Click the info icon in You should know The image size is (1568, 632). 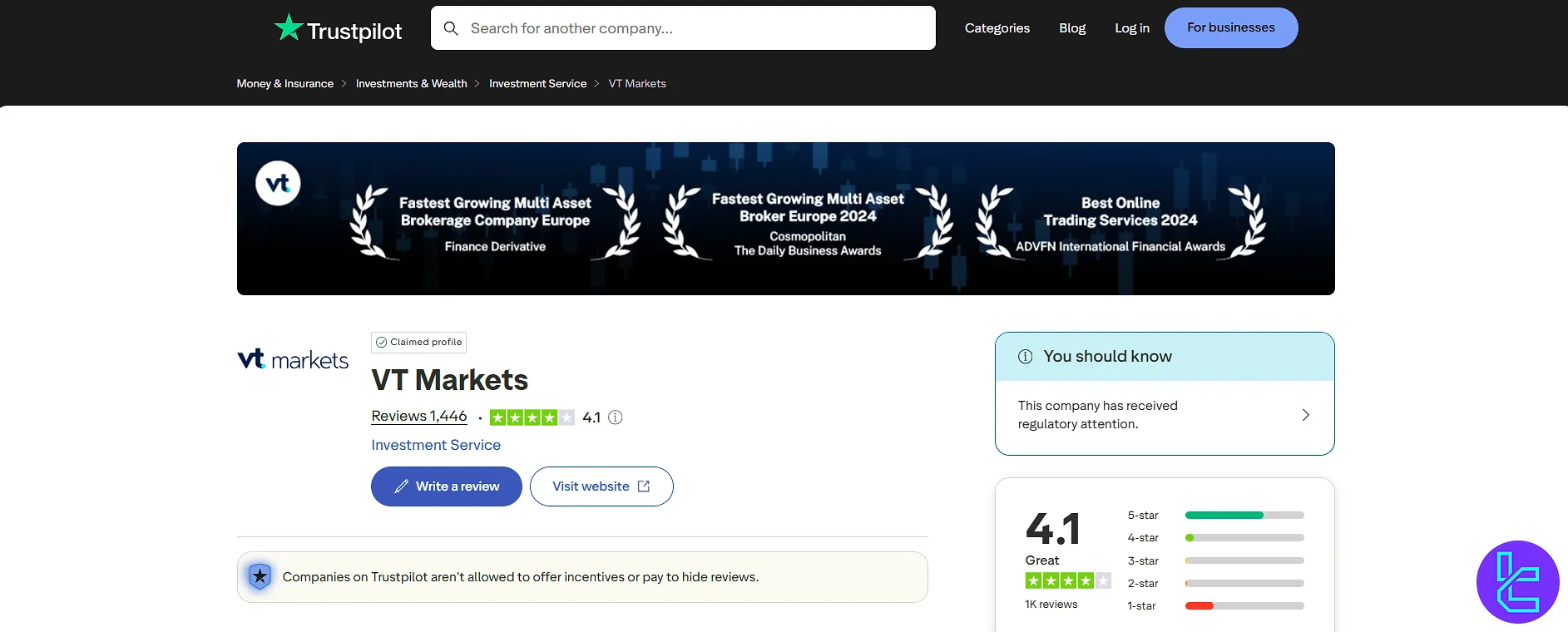(x=1026, y=357)
